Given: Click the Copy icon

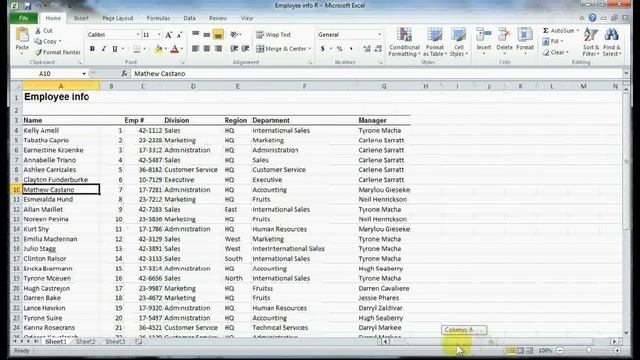Looking at the screenshot, I should 38,41.
